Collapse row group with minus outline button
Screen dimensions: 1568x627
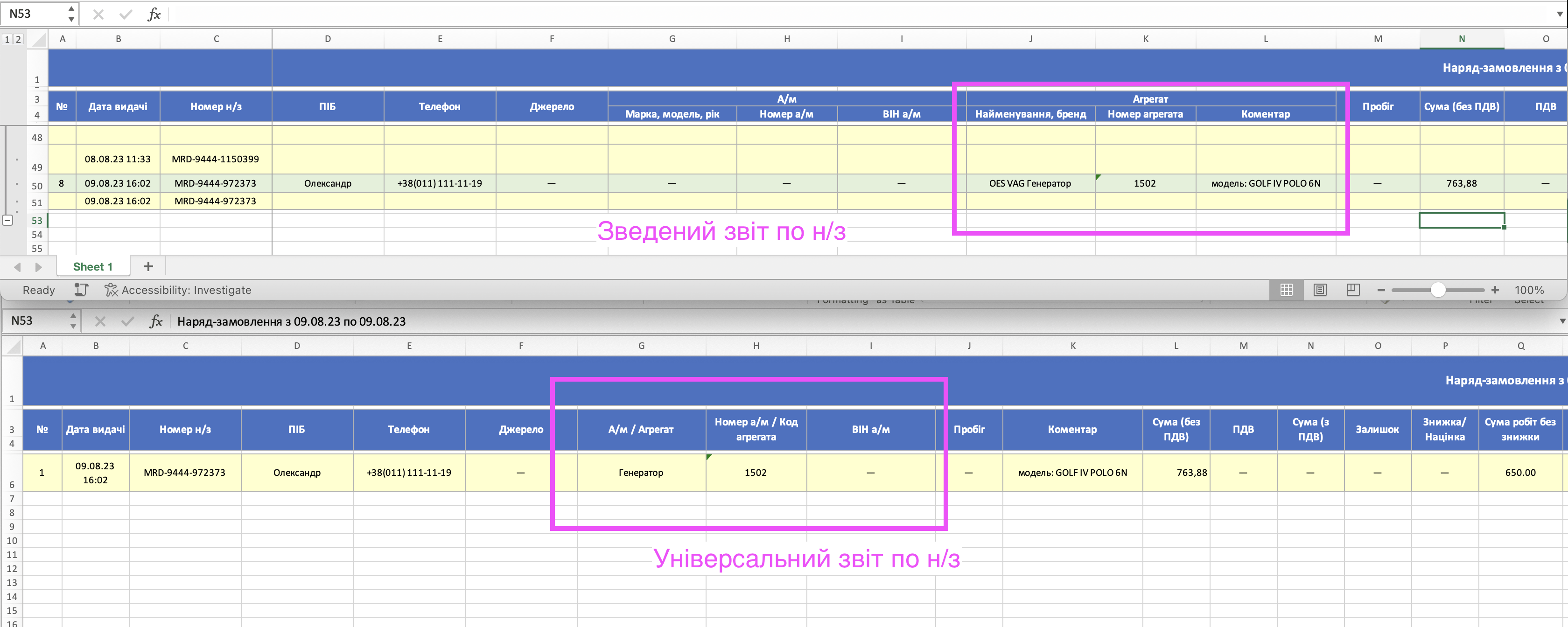[8, 220]
